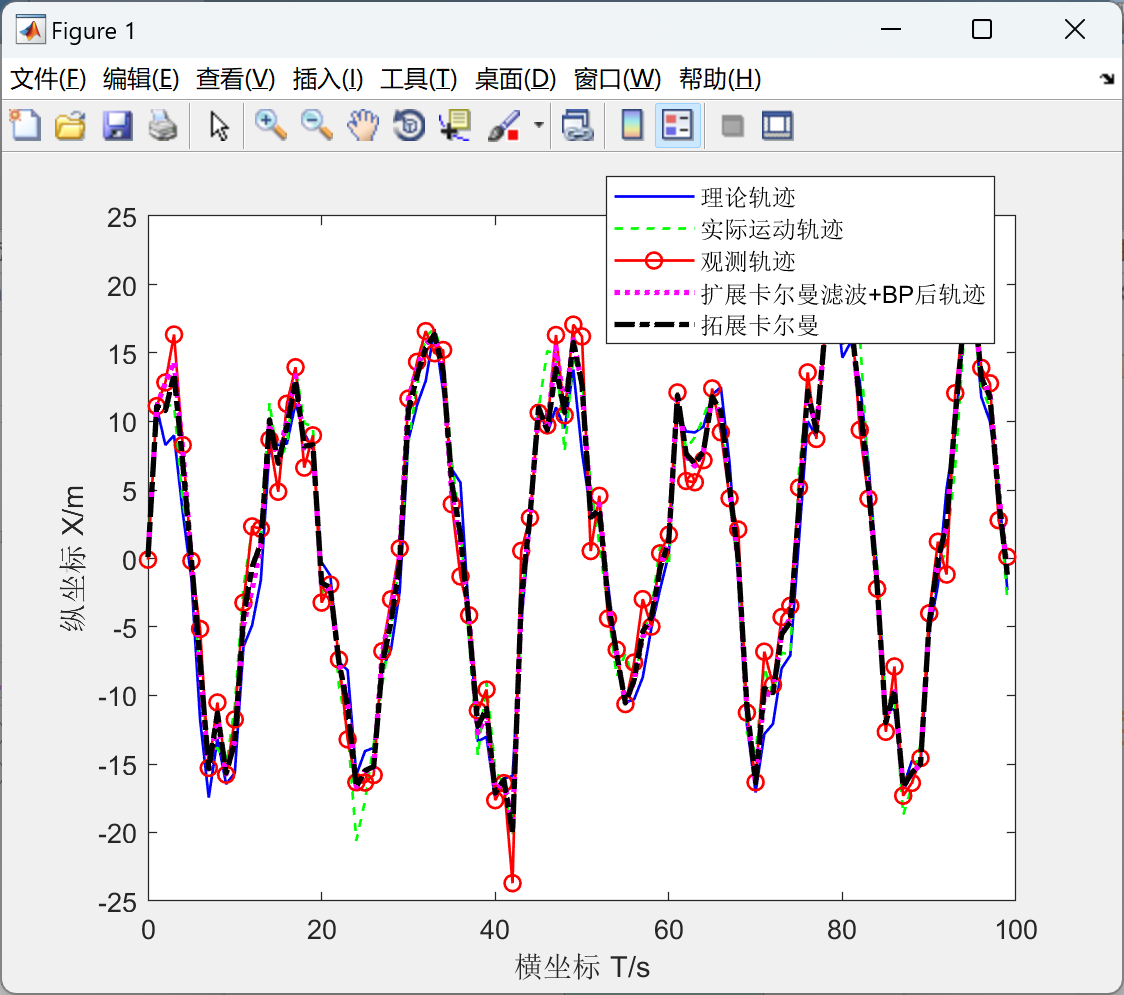Viewport: 1124px width, 995px height.
Task: Open a file with the folder icon
Action: pyautogui.click(x=70, y=125)
